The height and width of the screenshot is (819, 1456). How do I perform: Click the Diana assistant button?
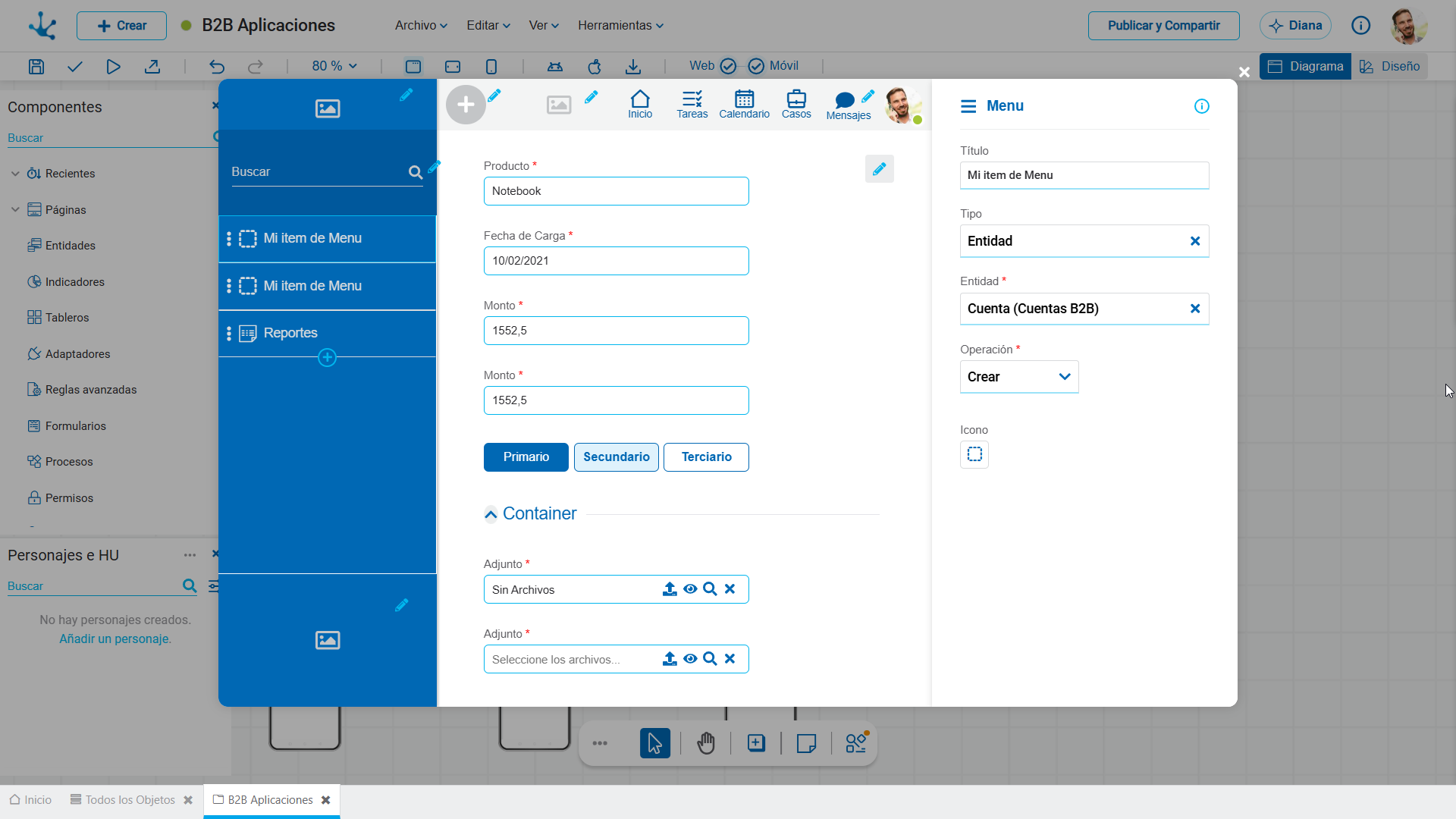click(x=1295, y=26)
